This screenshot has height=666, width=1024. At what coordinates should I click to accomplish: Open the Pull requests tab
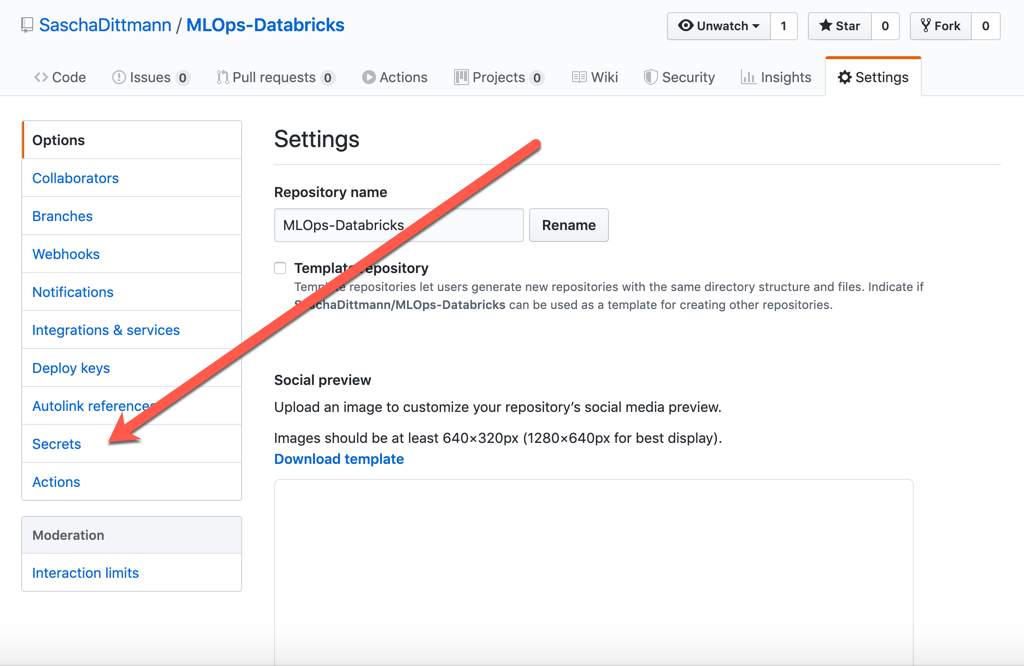(x=275, y=77)
